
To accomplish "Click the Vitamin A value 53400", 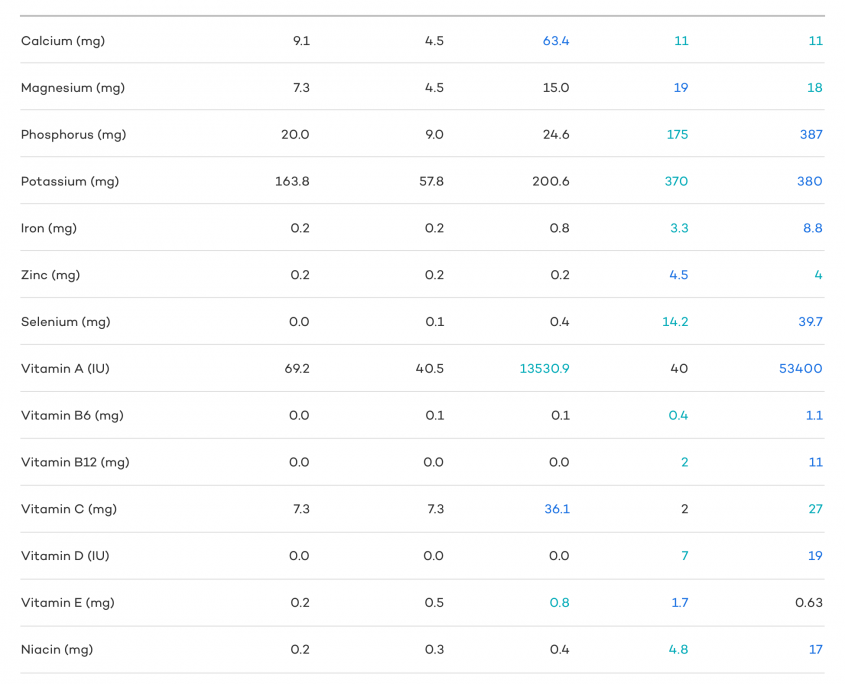I will 800,369.
